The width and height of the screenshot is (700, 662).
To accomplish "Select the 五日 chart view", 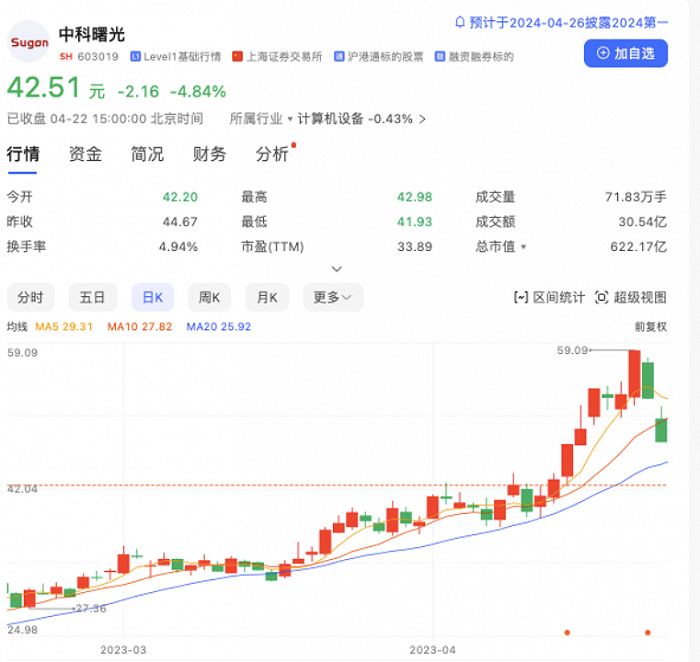I will click(92, 297).
